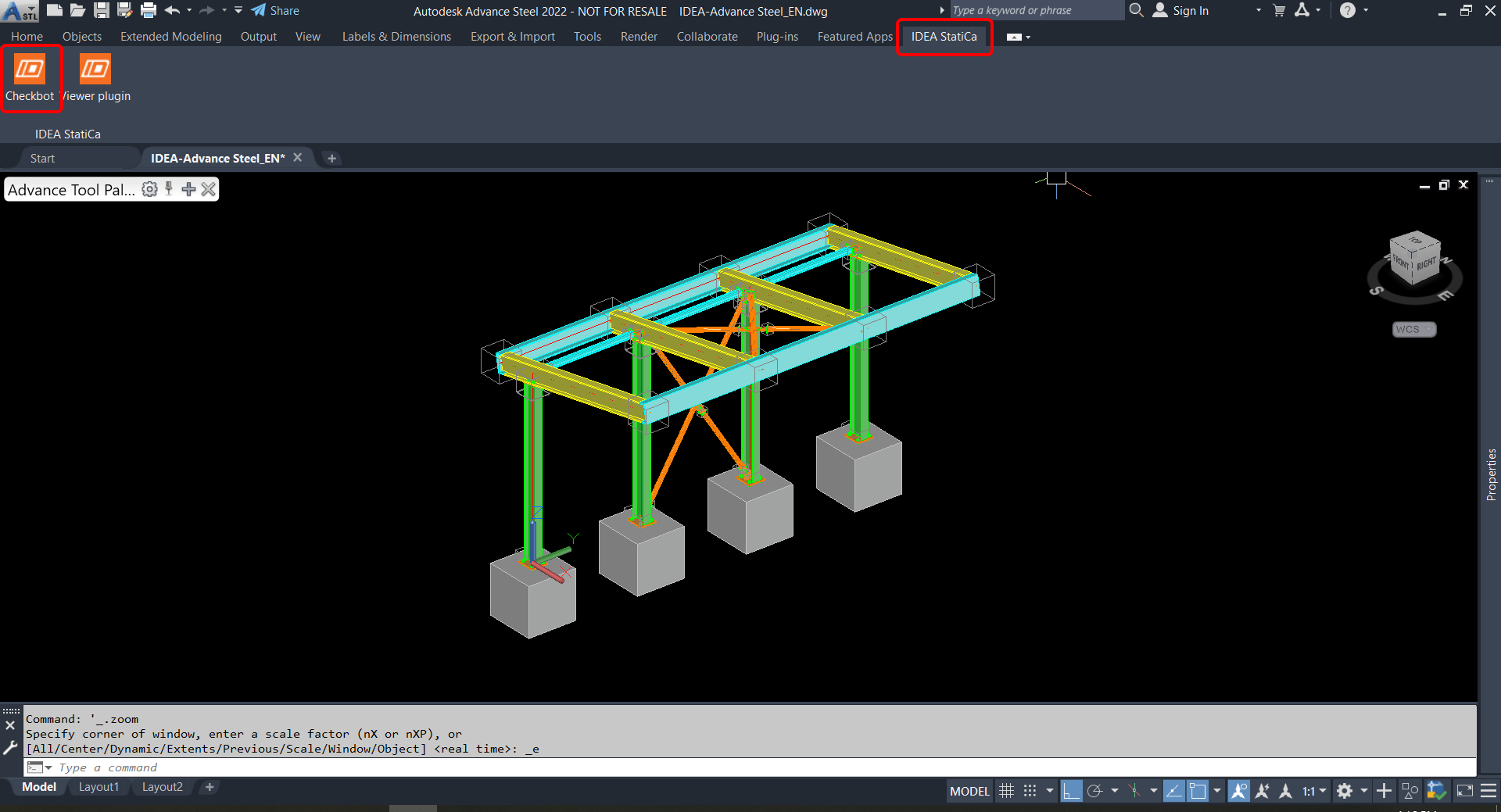
Task: Open a drawing using the Open file icon
Action: [x=77, y=10]
